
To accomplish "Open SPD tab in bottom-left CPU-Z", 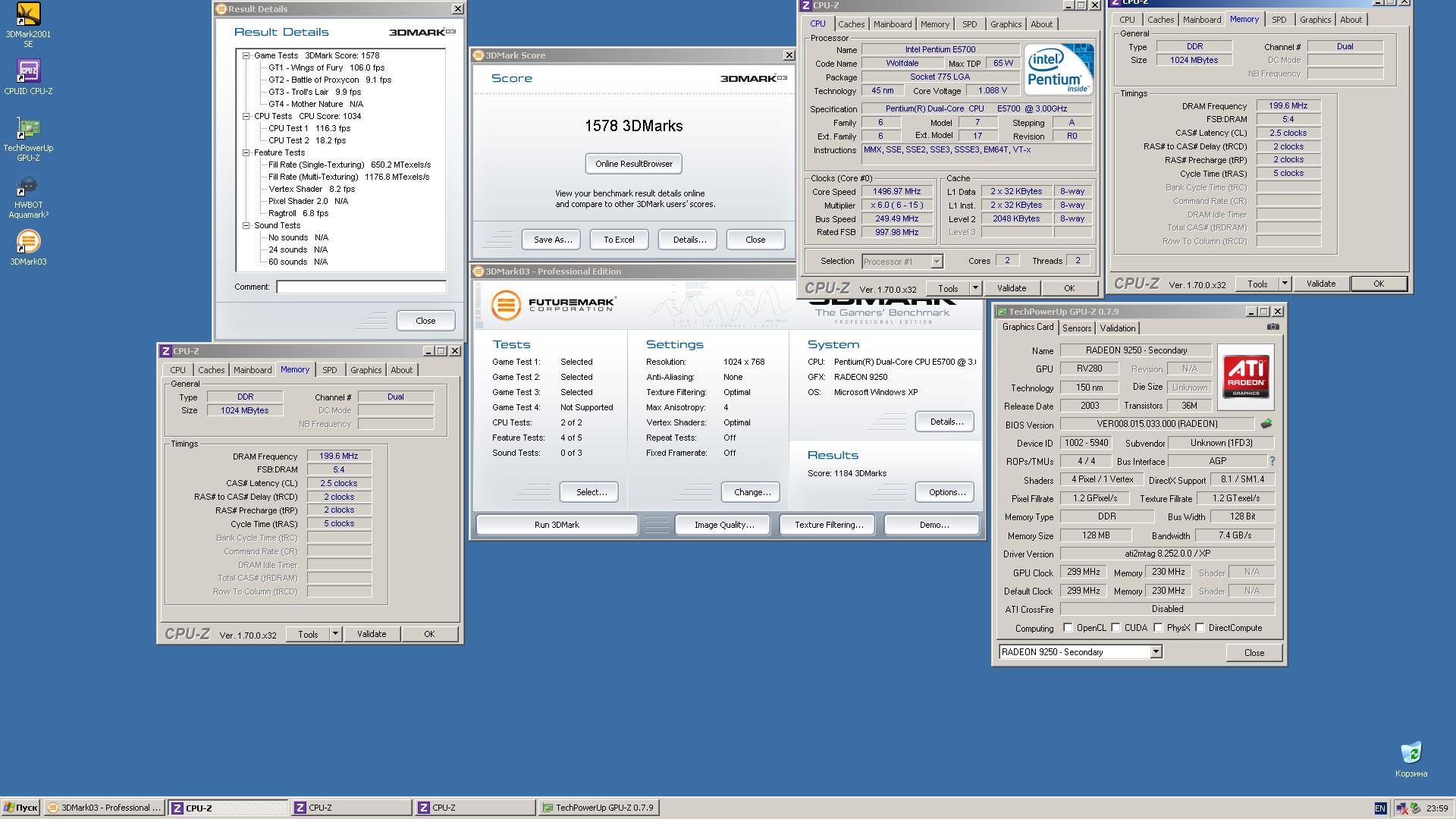I will 329,370.
